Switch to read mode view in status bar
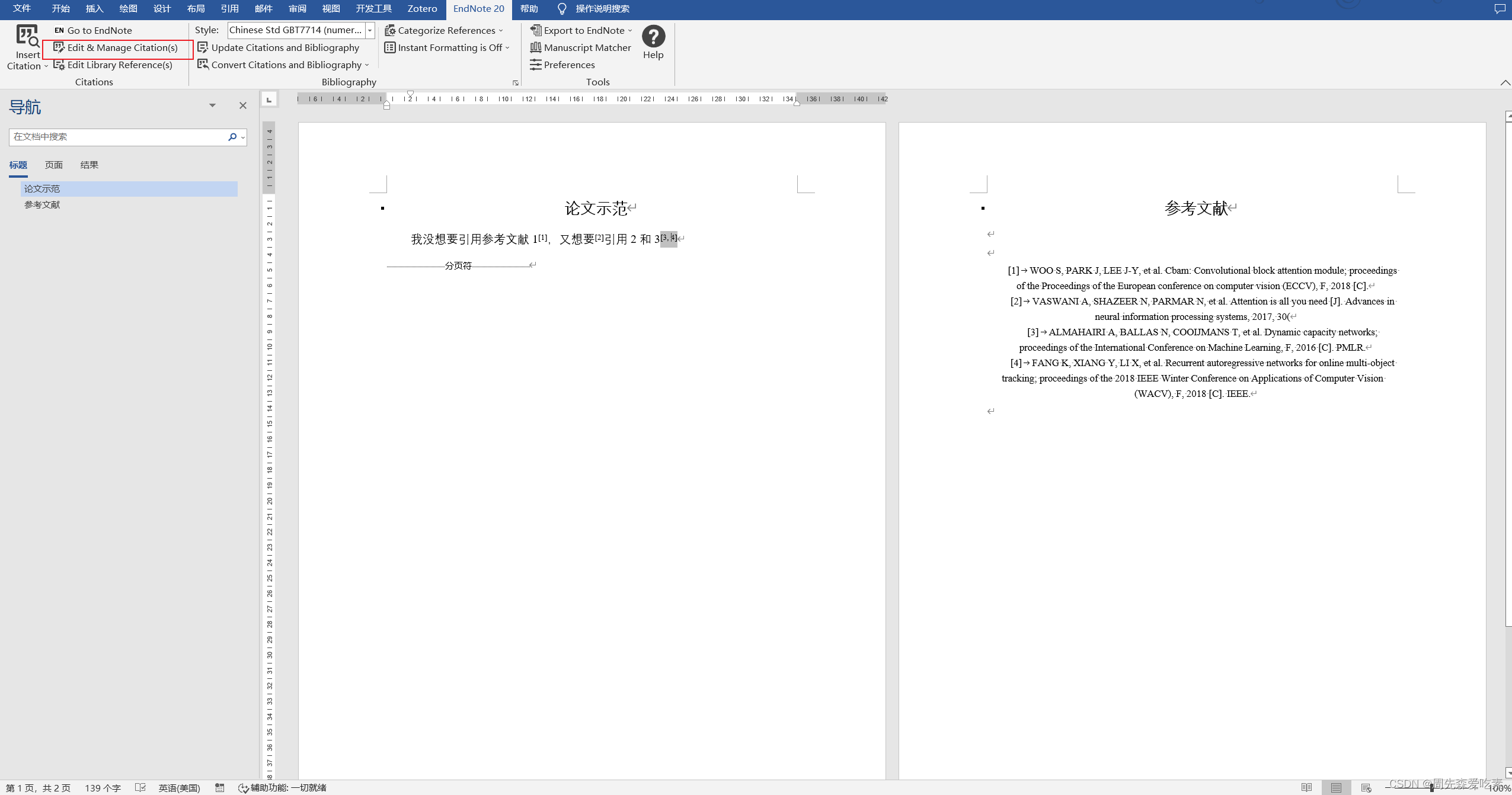 (x=1306, y=787)
